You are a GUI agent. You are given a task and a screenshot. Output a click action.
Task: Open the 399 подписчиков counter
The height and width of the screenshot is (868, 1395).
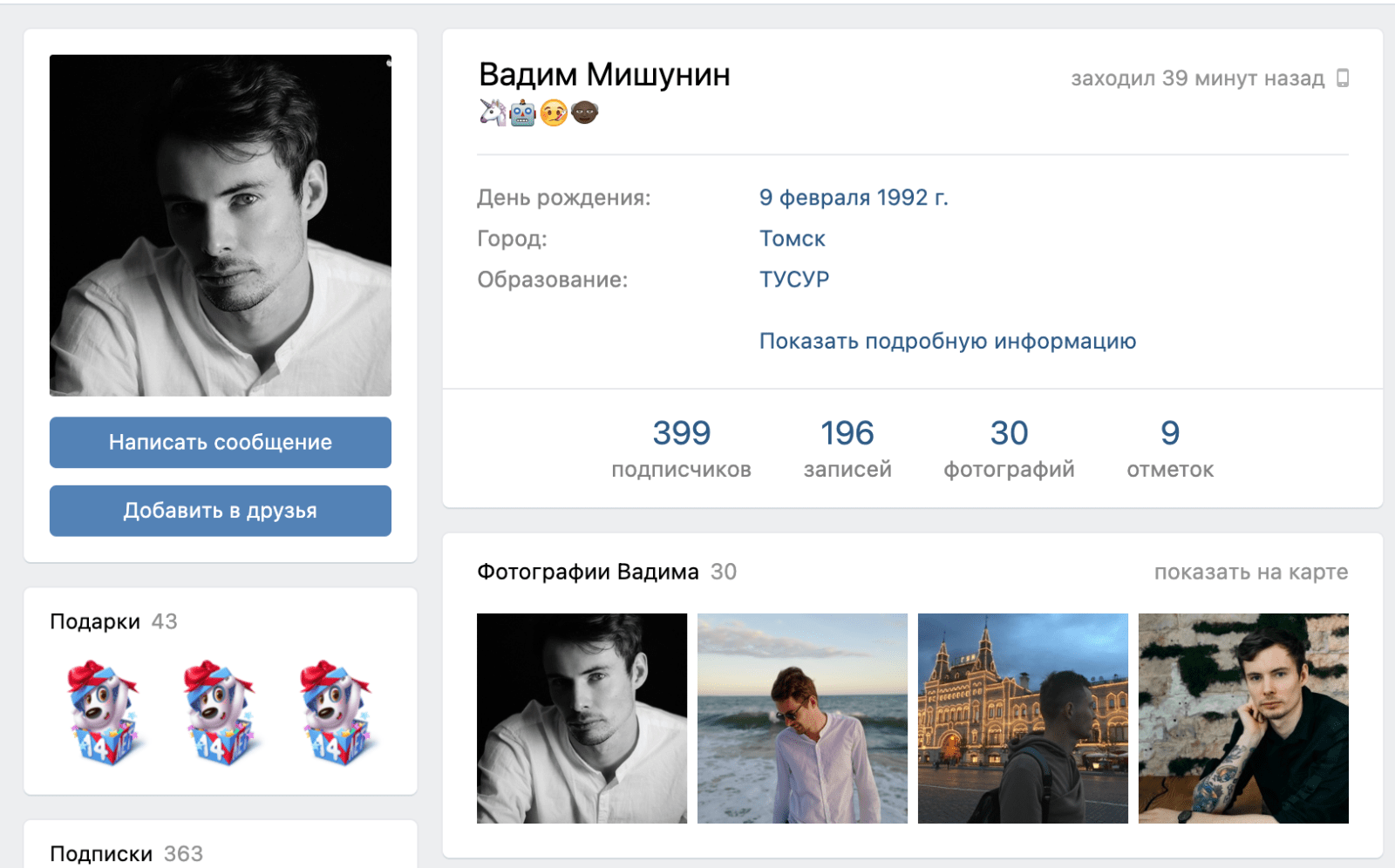[681, 448]
